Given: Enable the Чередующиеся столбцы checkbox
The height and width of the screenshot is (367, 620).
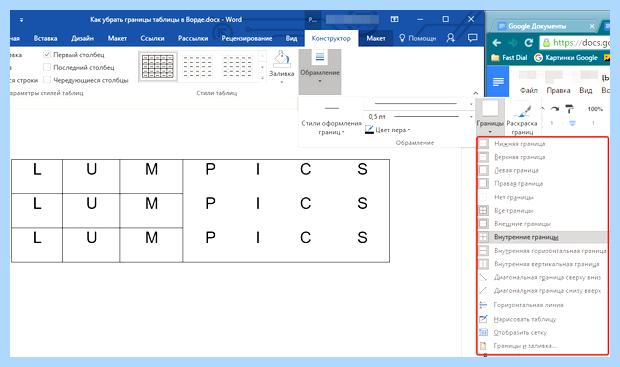Looking at the screenshot, I should tap(47, 80).
